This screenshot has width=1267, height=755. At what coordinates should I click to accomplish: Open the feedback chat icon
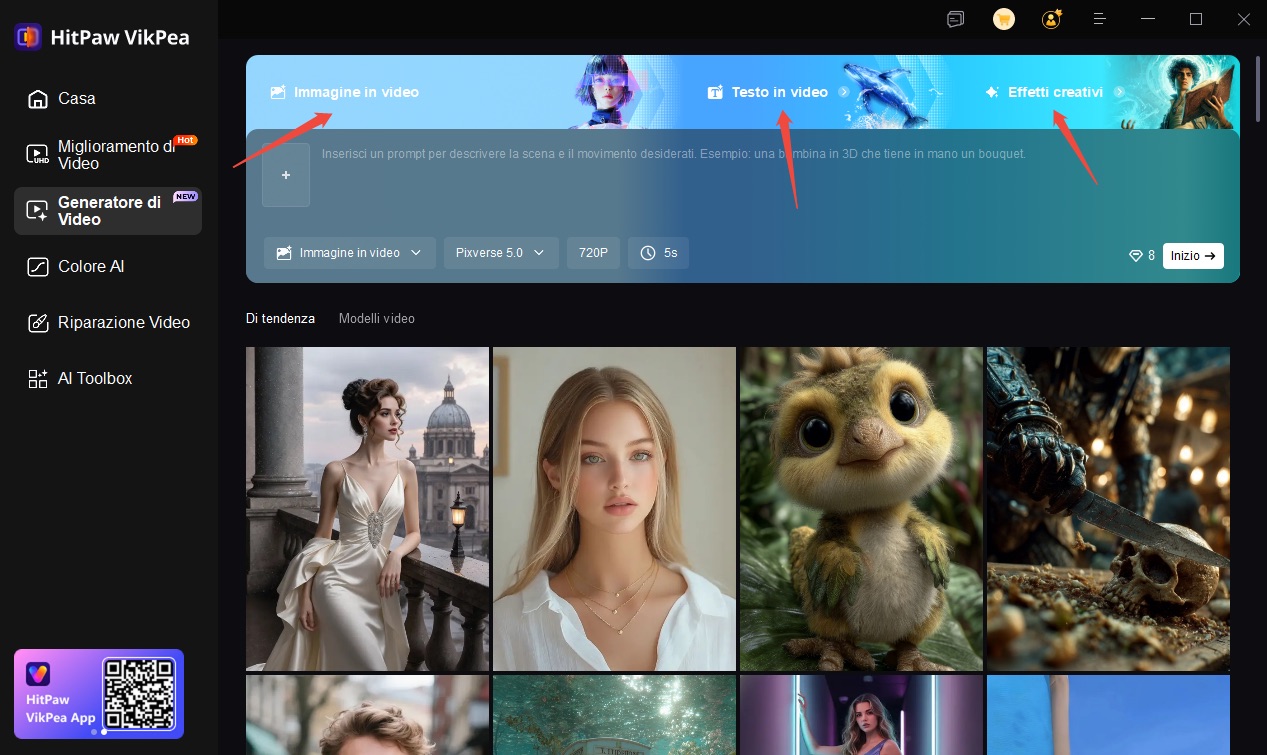click(955, 19)
